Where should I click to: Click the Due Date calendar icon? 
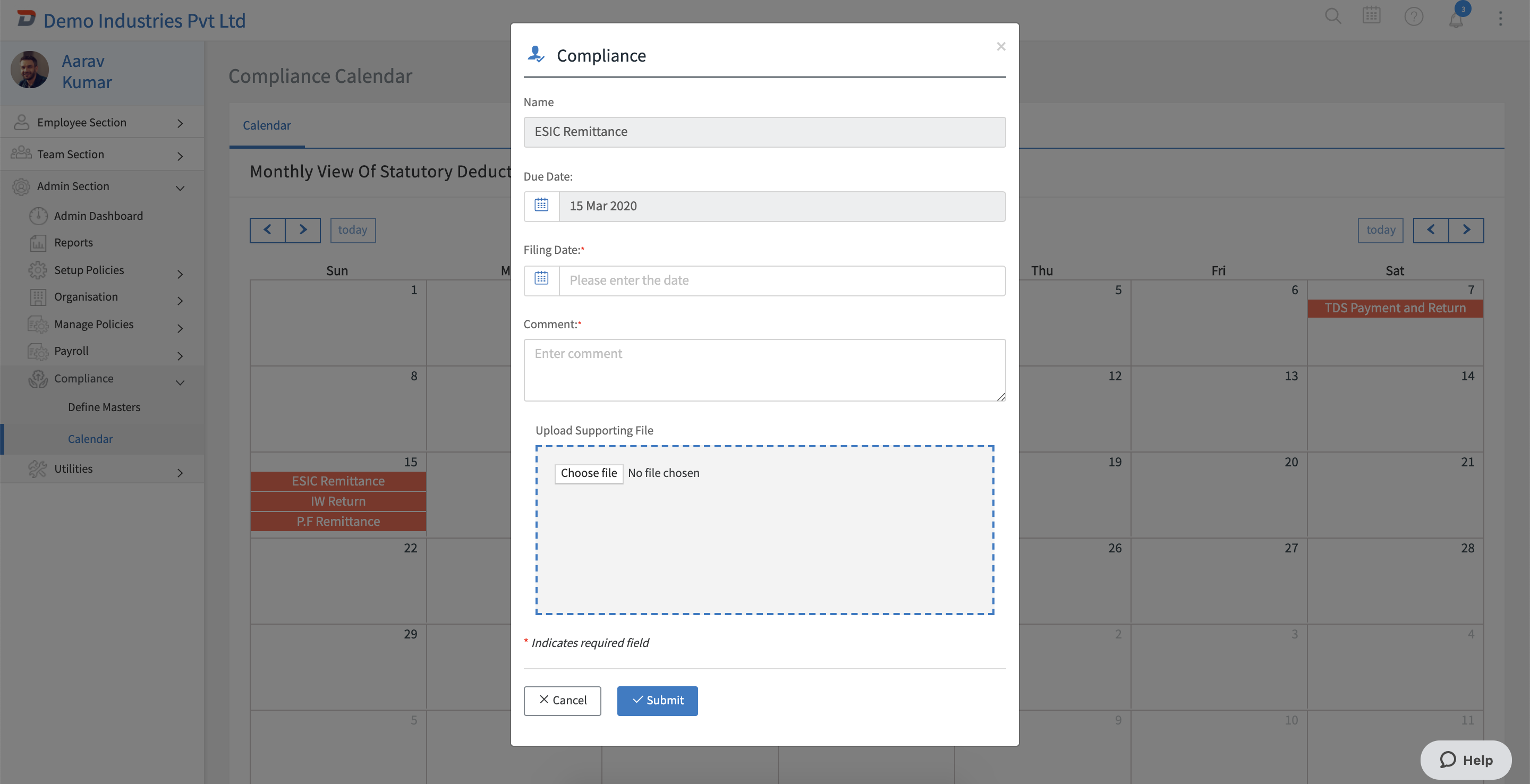coord(541,206)
